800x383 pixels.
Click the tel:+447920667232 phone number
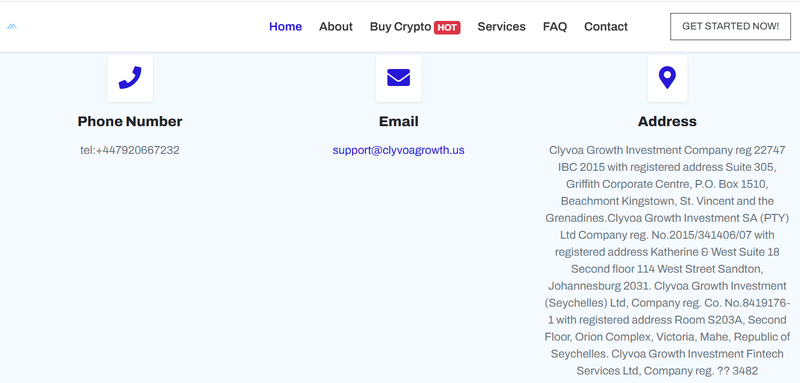coord(130,150)
